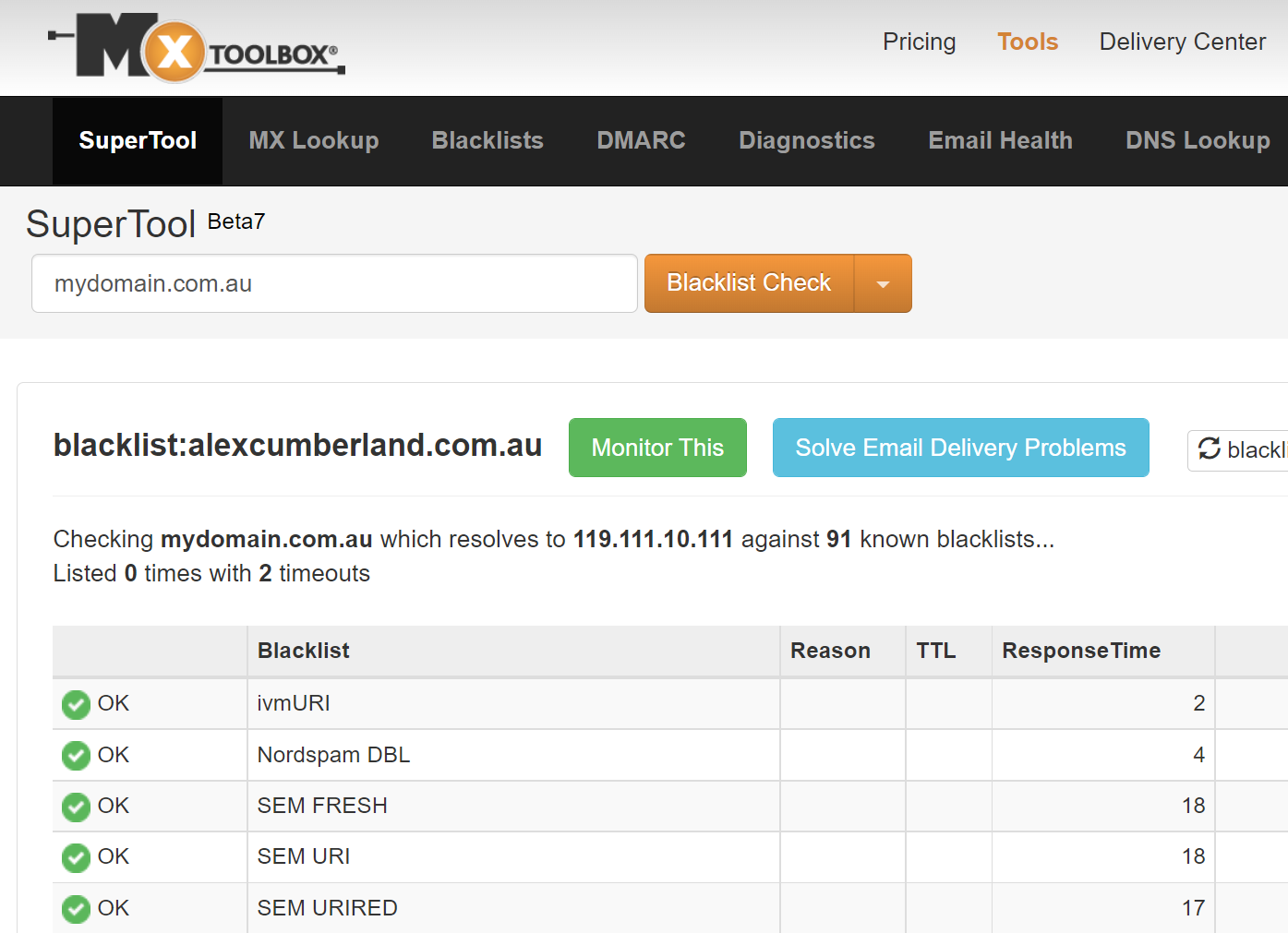Click green OK check icon for ivmURI
1288x933 pixels.
[76, 704]
